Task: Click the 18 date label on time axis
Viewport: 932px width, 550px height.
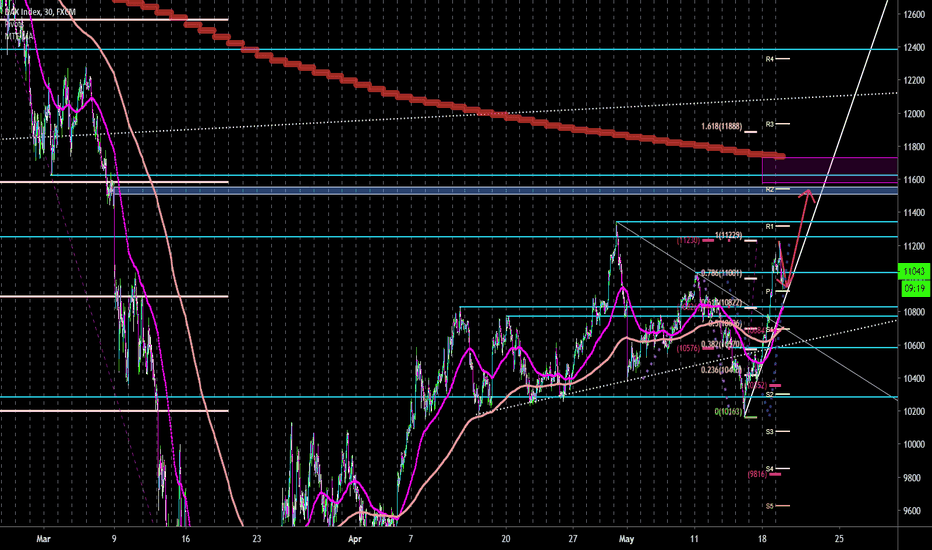Action: pyautogui.click(x=763, y=539)
